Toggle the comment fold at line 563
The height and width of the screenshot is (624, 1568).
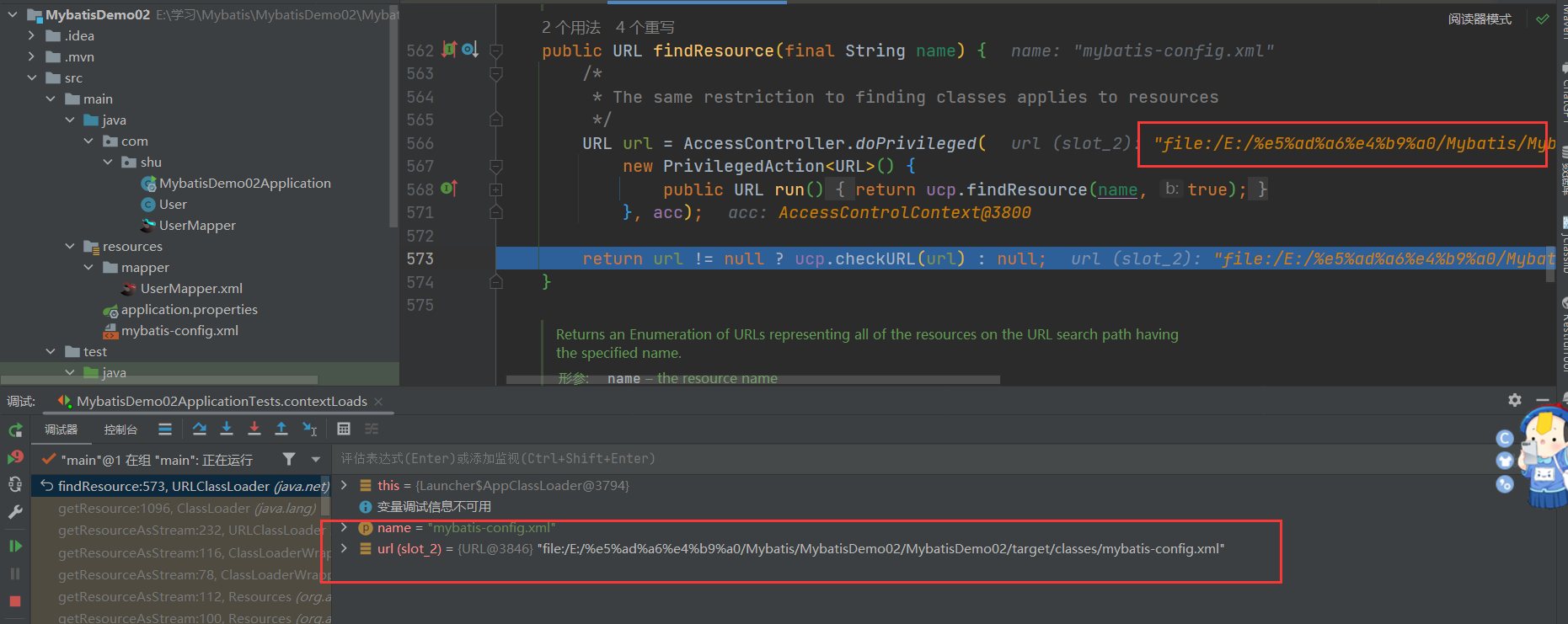point(496,74)
